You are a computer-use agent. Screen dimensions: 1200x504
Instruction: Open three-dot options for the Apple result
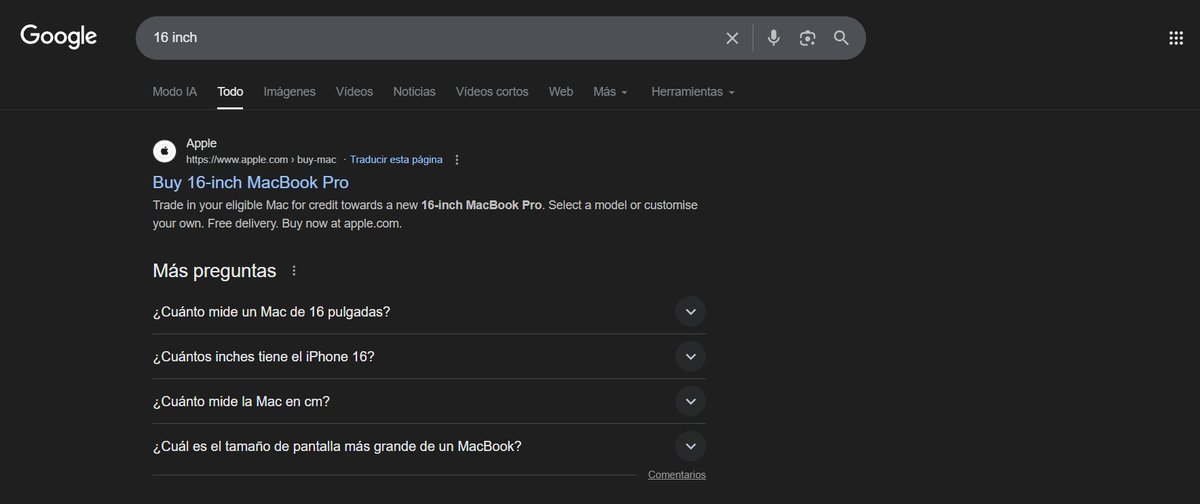(x=457, y=160)
